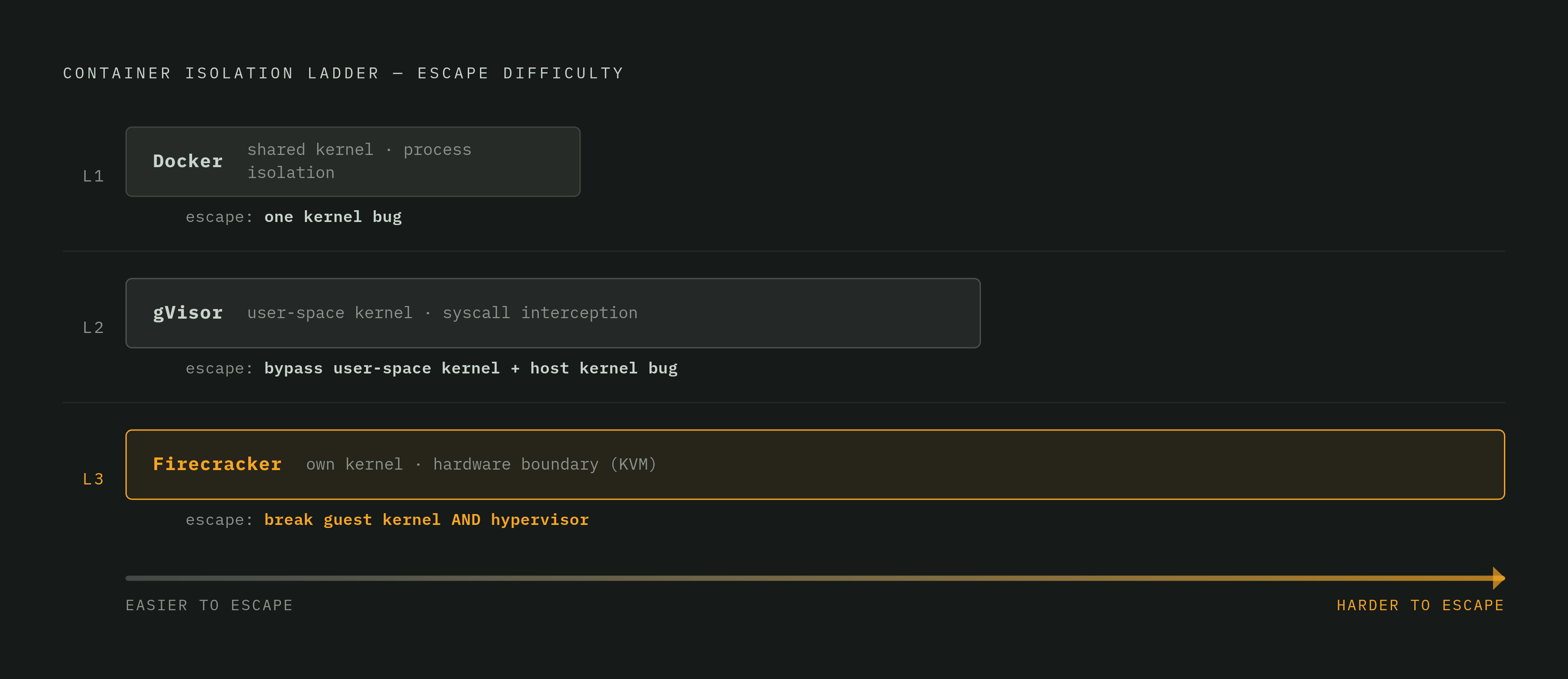The height and width of the screenshot is (679, 1568).
Task: Click the 'EASIER TO ESCAPE' axis label
Action: [x=209, y=605]
